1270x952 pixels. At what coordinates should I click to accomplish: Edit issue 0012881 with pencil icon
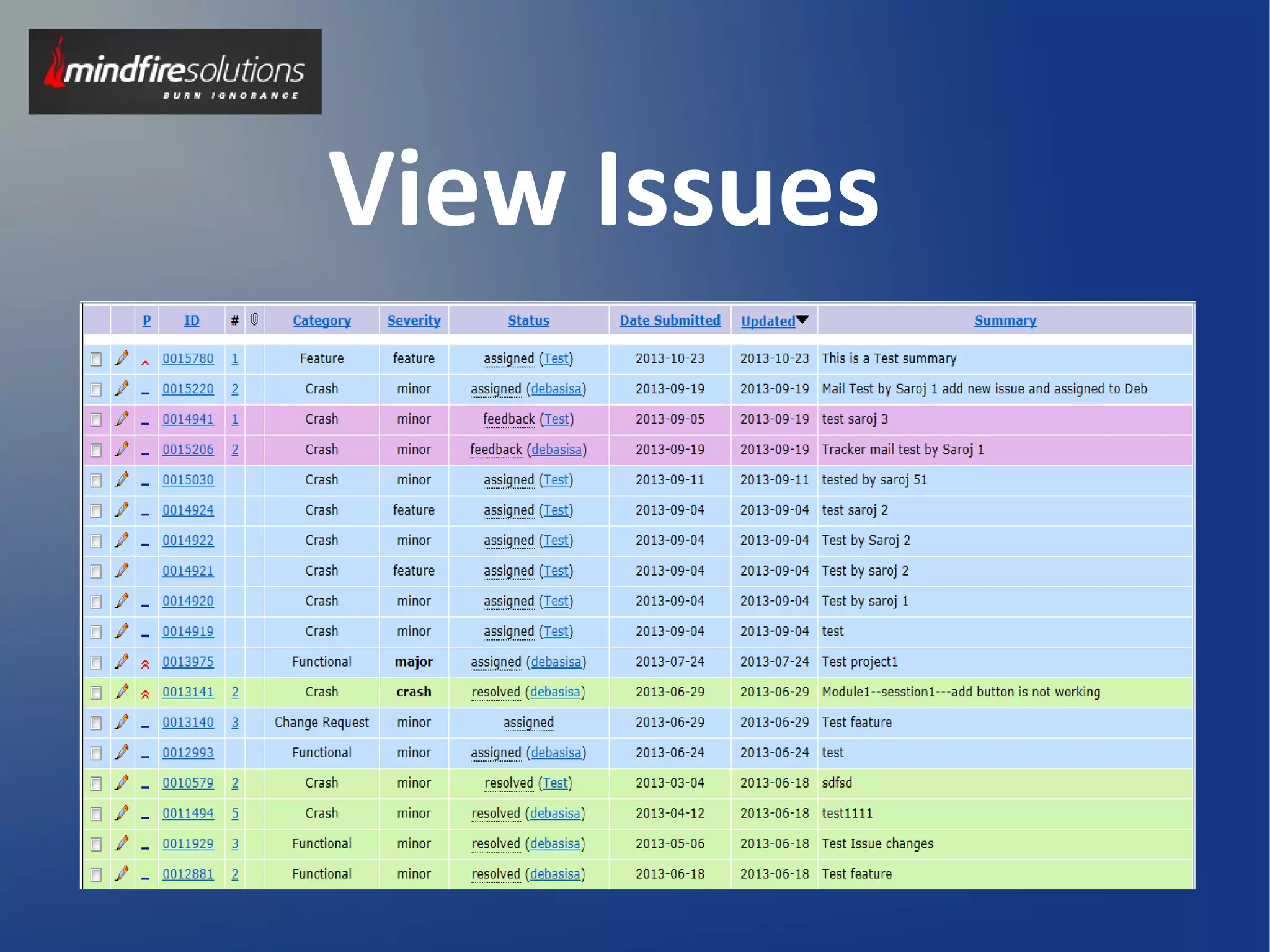coord(122,874)
